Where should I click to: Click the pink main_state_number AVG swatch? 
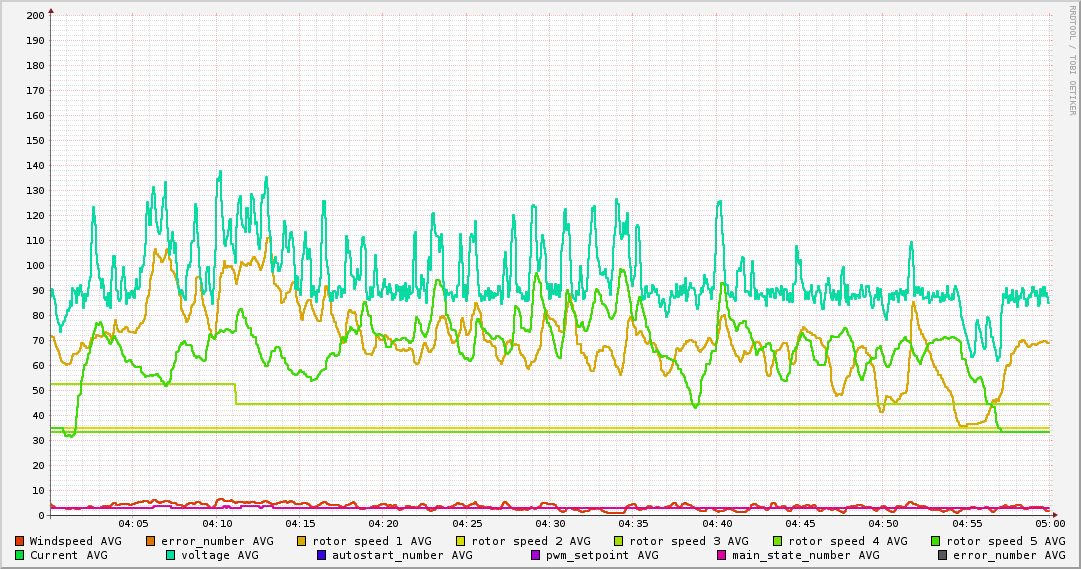point(722,555)
